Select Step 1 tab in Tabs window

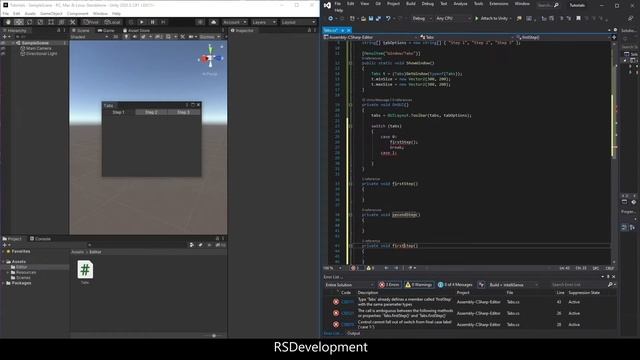pyautogui.click(x=118, y=112)
